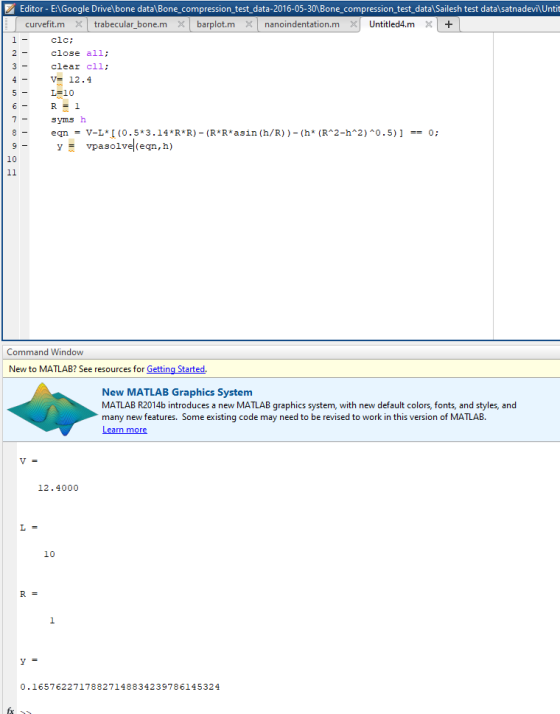Image resolution: width=560 pixels, height=714 pixels.
Task: Switch to the curvefit.m tab
Action: [45, 25]
